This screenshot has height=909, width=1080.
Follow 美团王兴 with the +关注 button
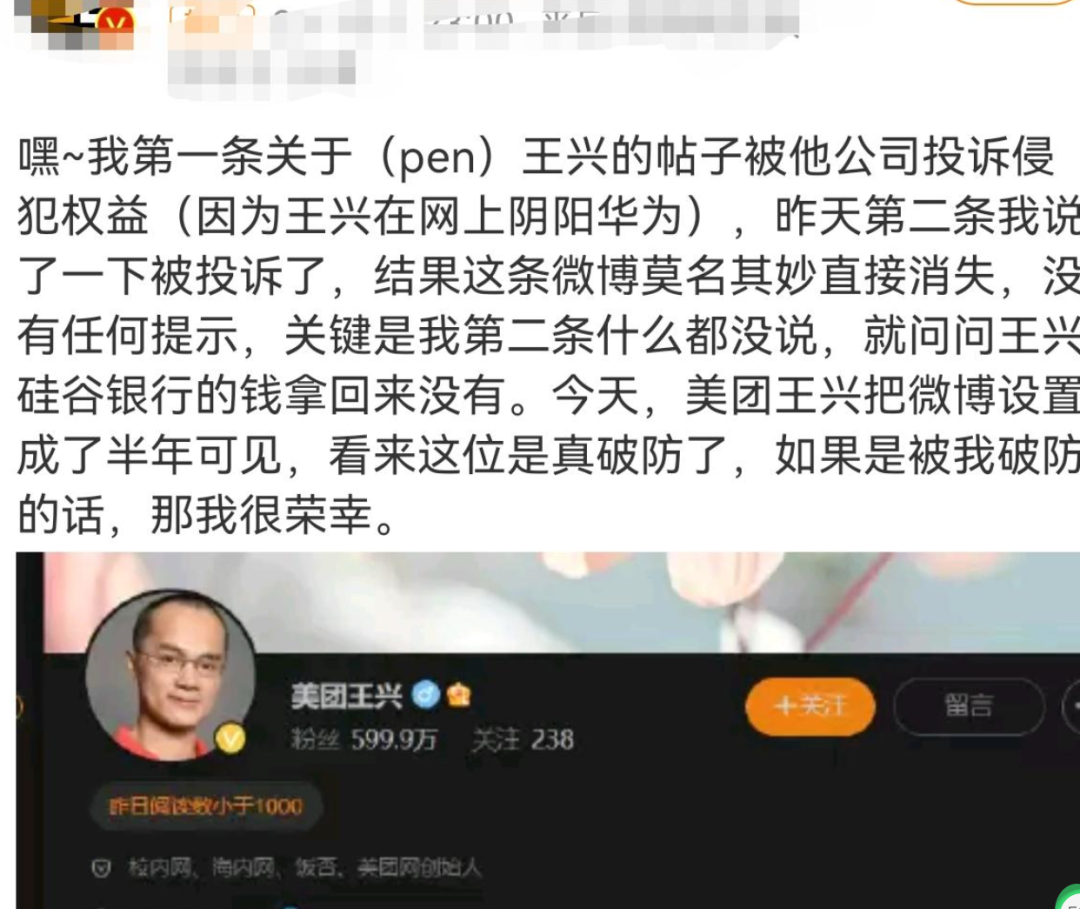(x=810, y=706)
